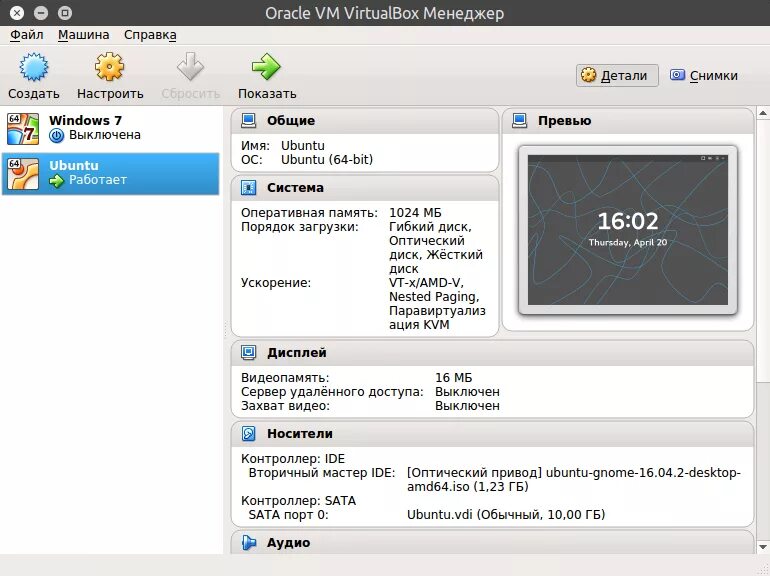Click the Создать (Create) toolbar icon
Viewport: 770px width, 576px height.
(33, 67)
